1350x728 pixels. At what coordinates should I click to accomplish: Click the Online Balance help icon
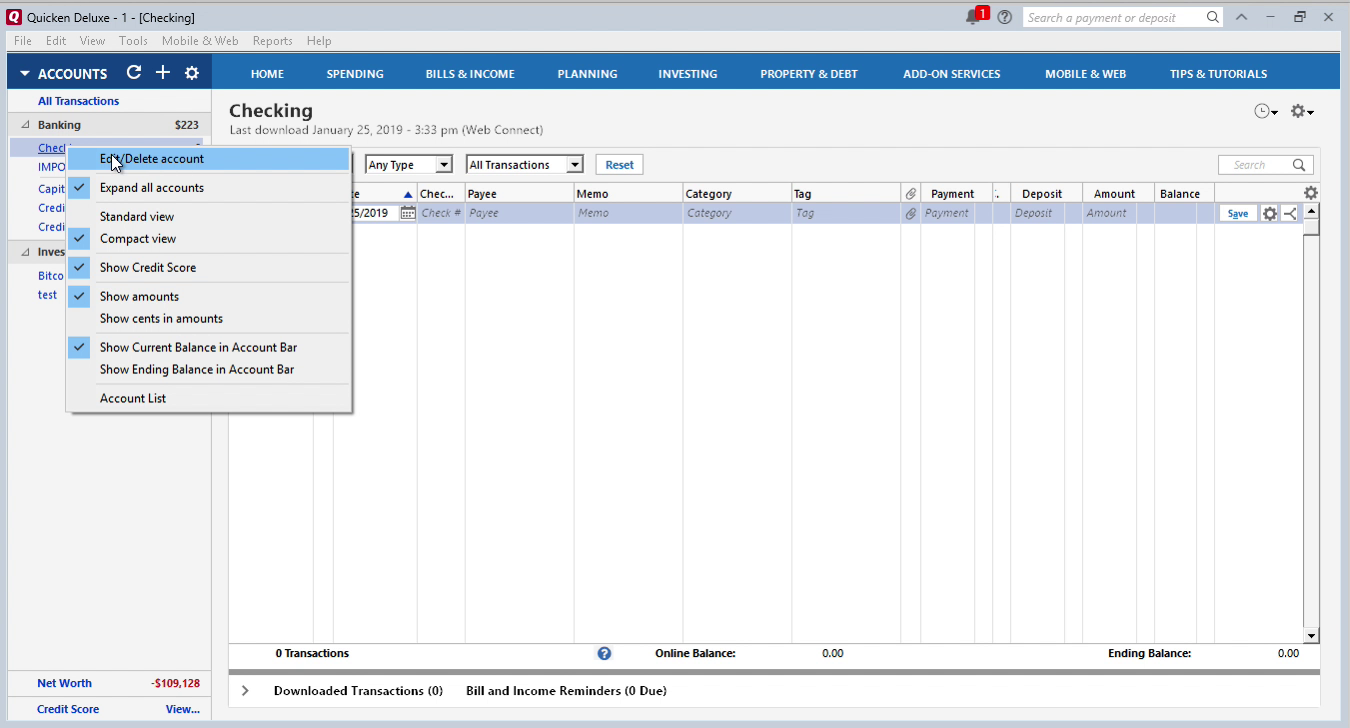pos(604,653)
